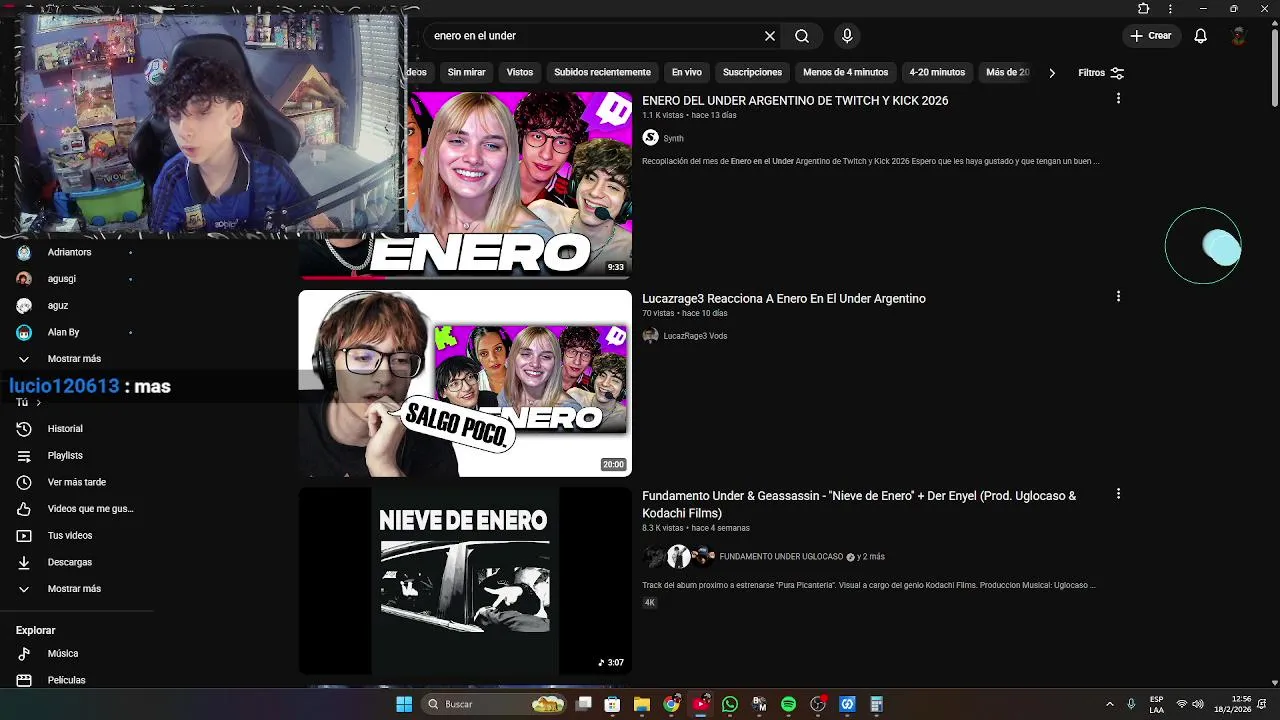Open the volume tray icon

click(x=1198, y=704)
